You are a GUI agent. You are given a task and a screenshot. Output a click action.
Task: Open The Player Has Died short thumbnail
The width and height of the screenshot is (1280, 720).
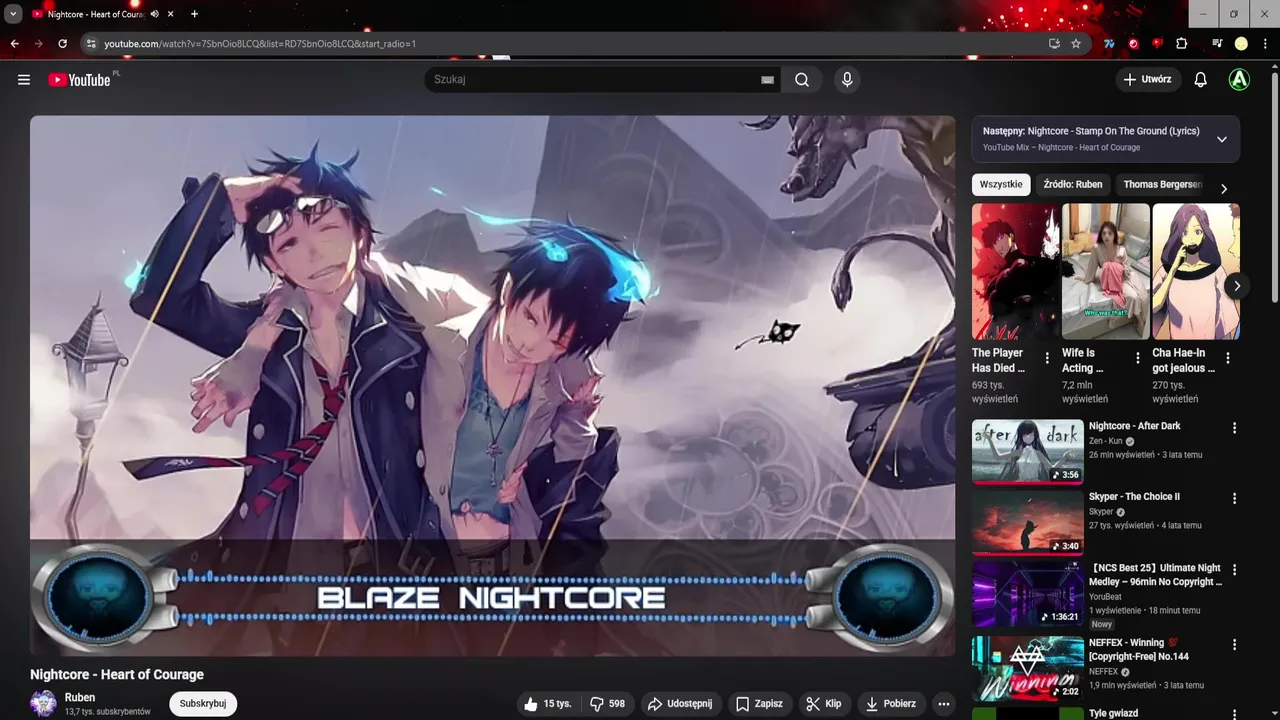pyautogui.click(x=1014, y=272)
